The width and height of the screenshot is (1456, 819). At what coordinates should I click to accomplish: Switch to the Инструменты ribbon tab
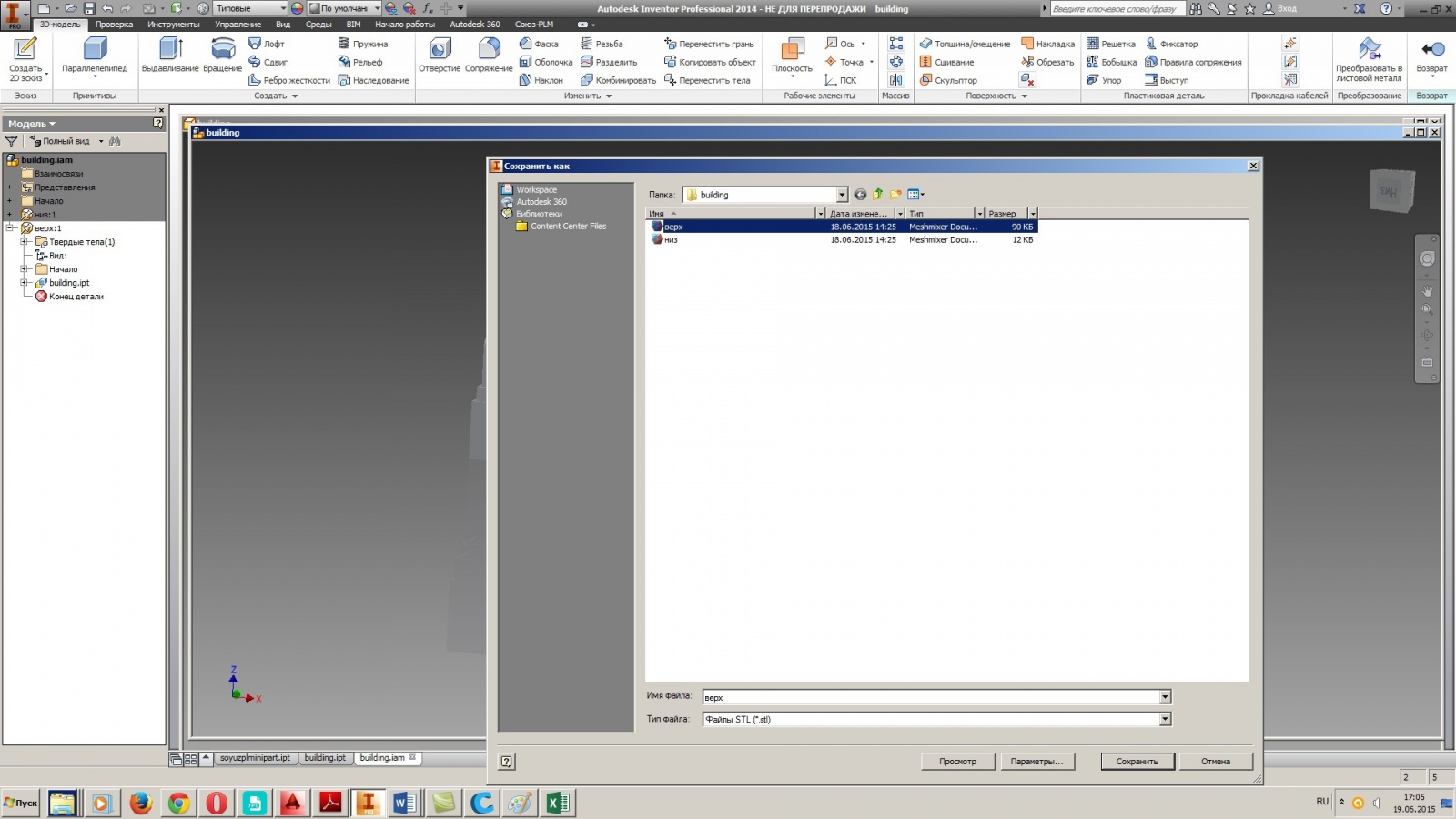173,25
